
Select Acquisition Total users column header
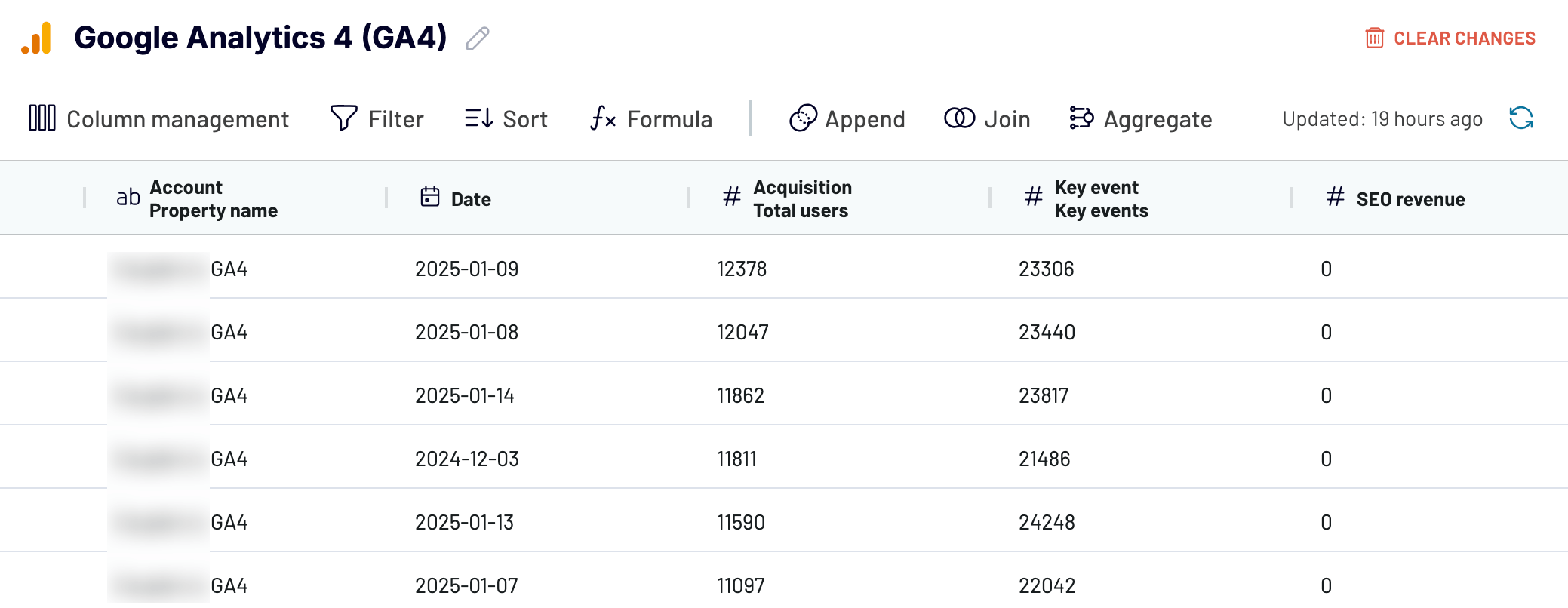(803, 199)
